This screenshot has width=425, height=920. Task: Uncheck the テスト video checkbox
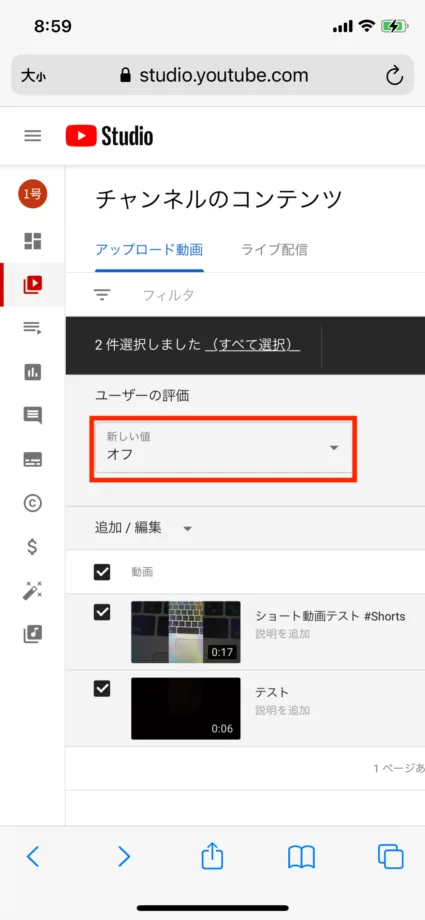point(102,689)
